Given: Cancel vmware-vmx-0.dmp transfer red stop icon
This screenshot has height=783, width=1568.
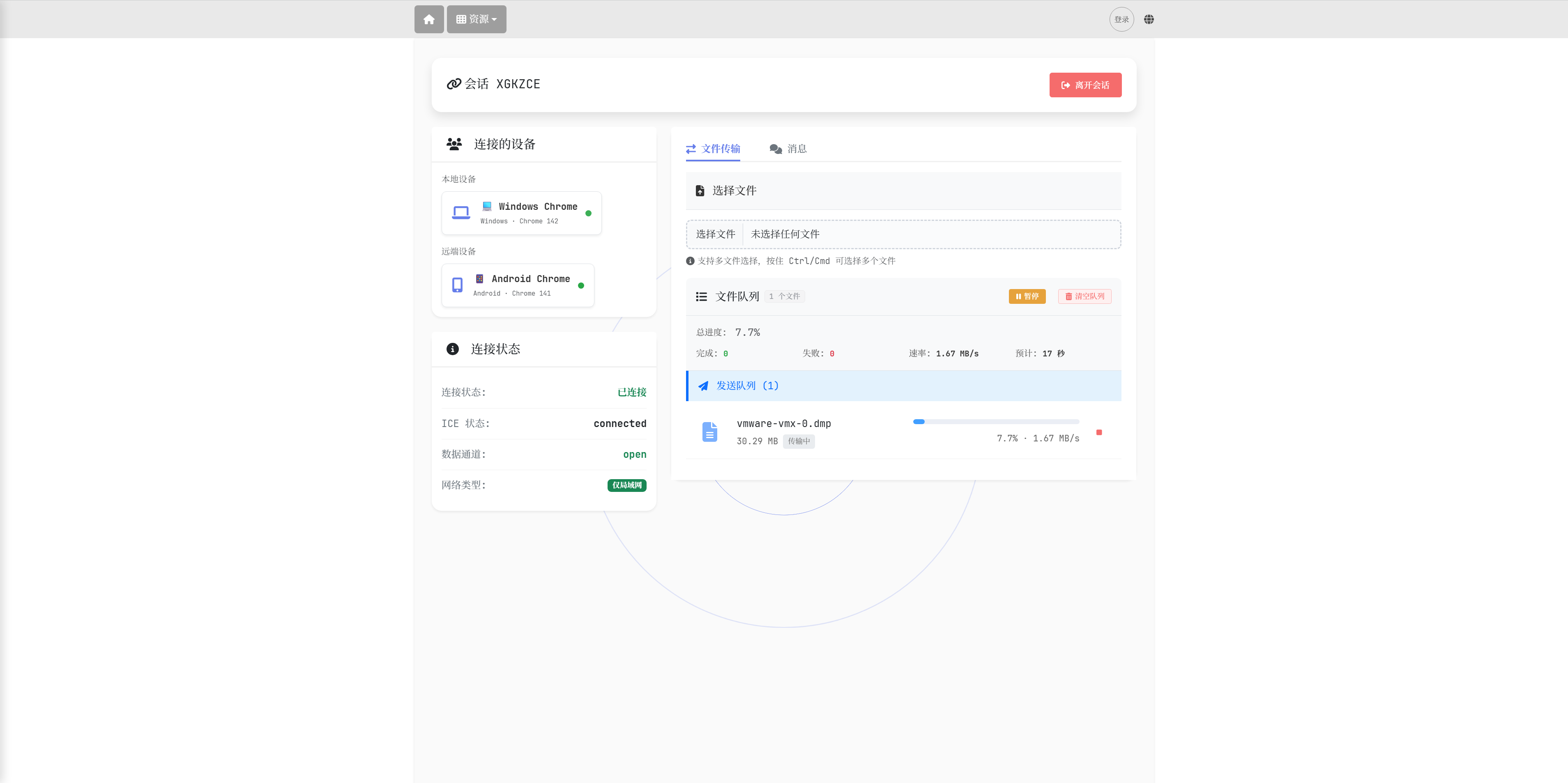Looking at the screenshot, I should pos(1099,433).
